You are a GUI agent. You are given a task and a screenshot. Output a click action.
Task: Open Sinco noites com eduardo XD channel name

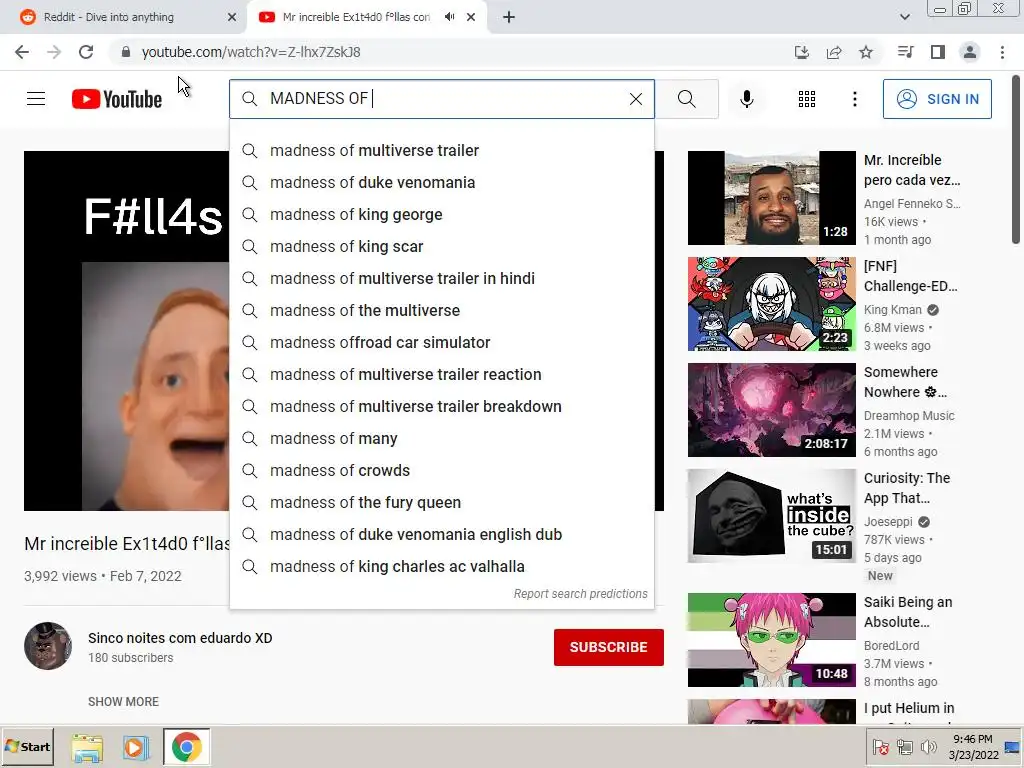coord(180,638)
